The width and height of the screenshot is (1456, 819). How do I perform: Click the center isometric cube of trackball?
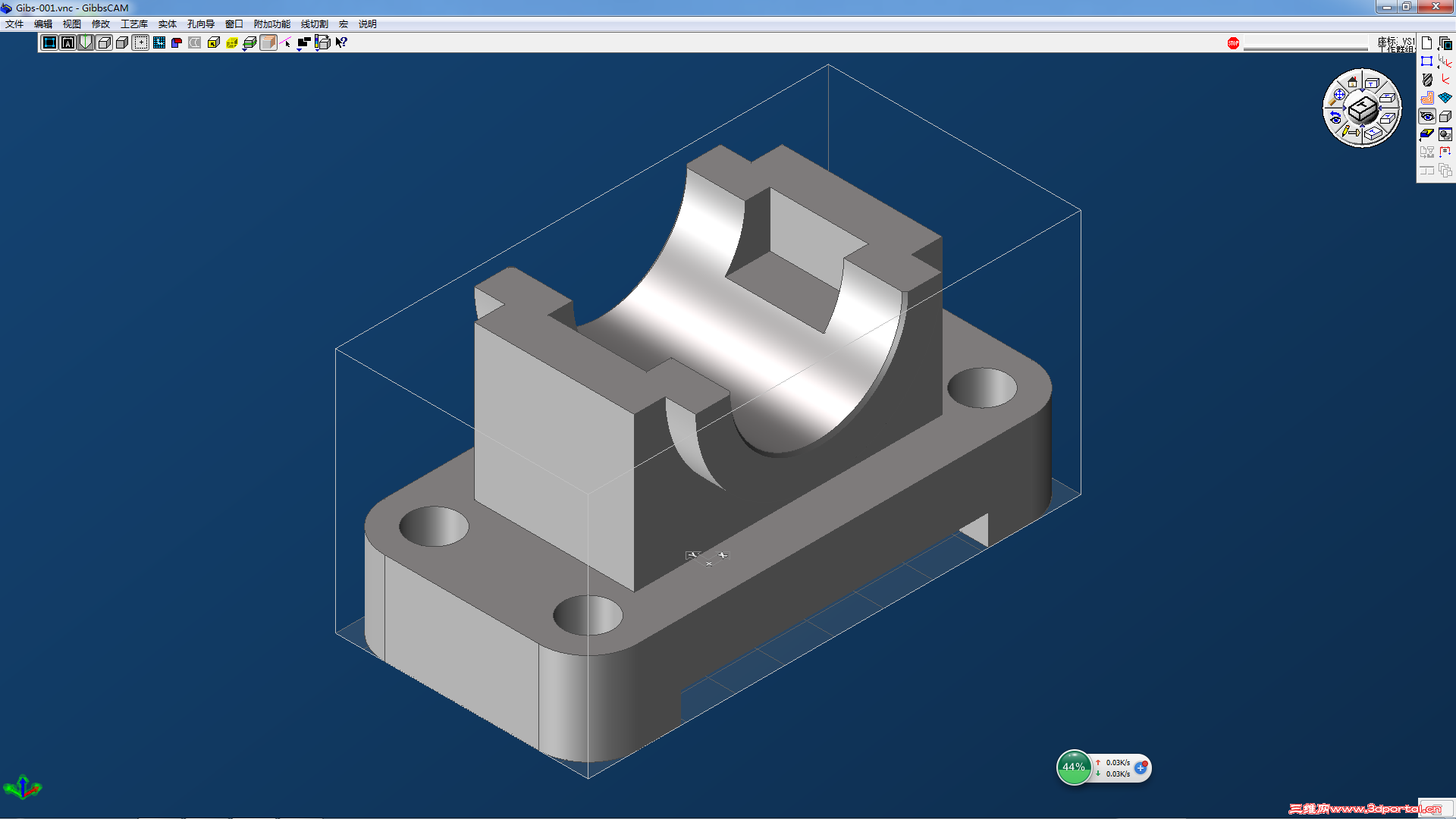click(1363, 109)
